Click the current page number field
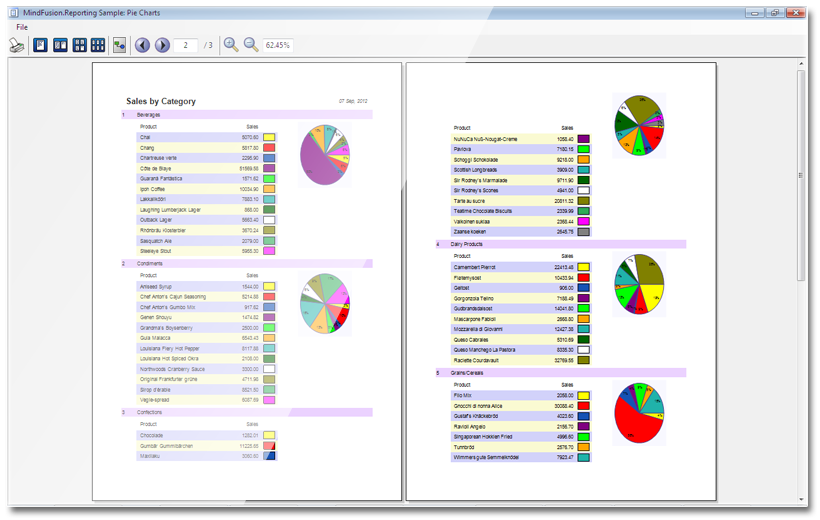The image size is (820, 520). (185, 45)
